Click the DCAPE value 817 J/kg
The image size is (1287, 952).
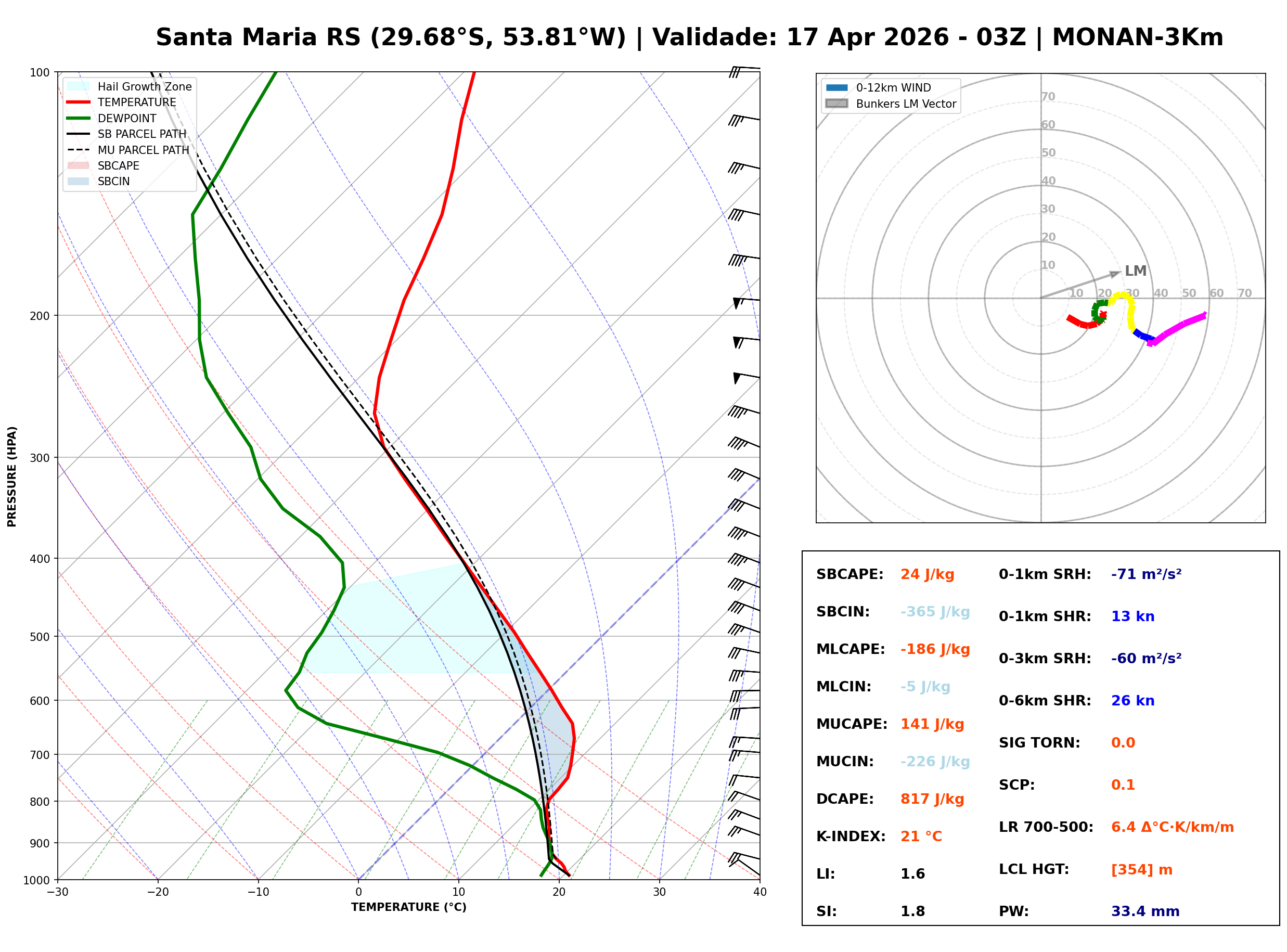coord(932,799)
